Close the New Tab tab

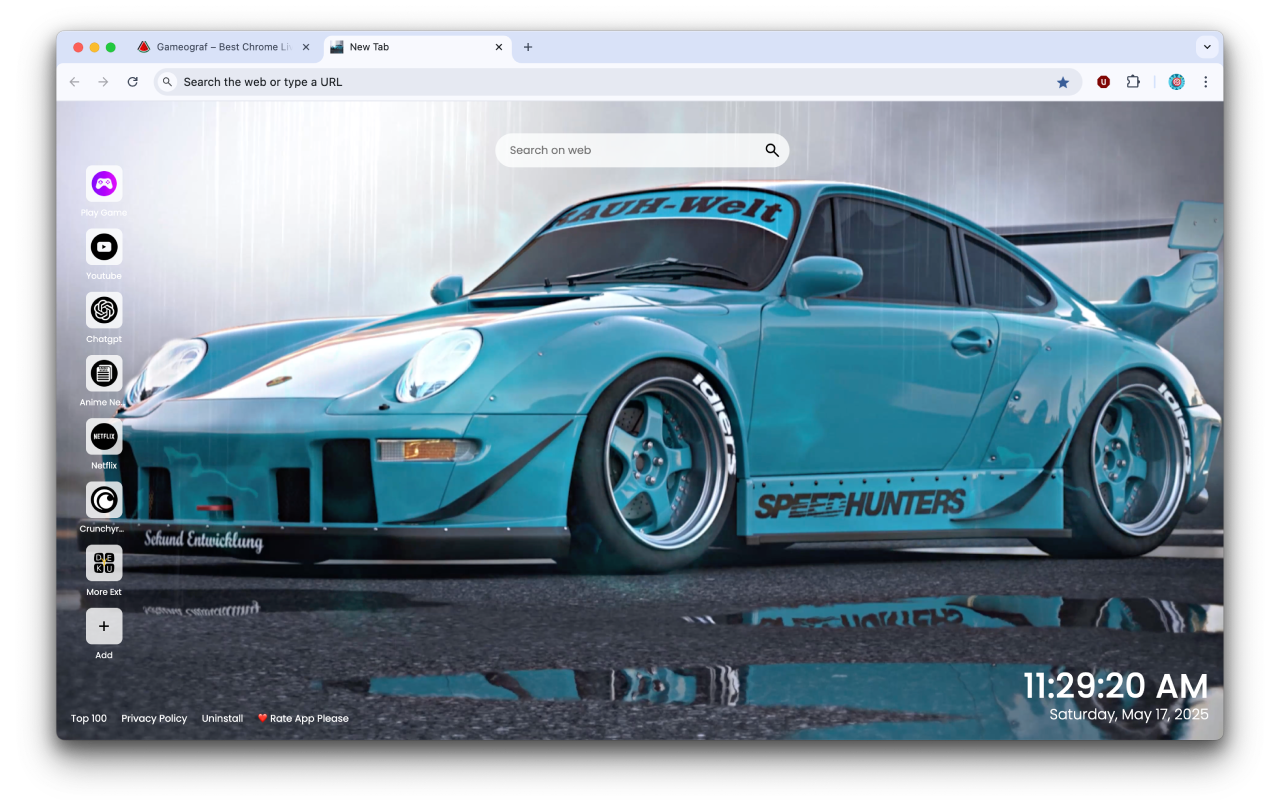tap(499, 47)
